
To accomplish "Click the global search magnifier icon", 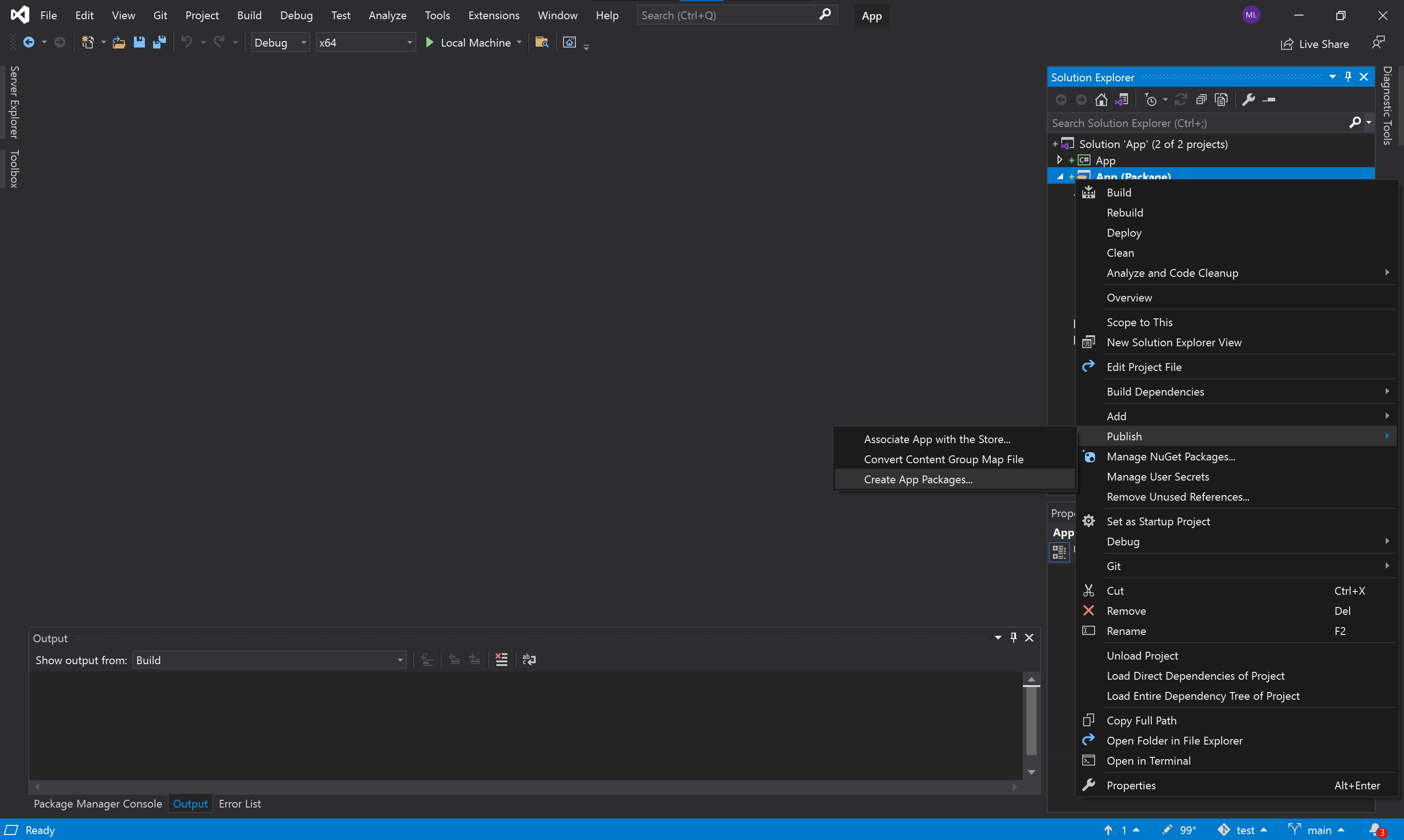I will tap(825, 15).
